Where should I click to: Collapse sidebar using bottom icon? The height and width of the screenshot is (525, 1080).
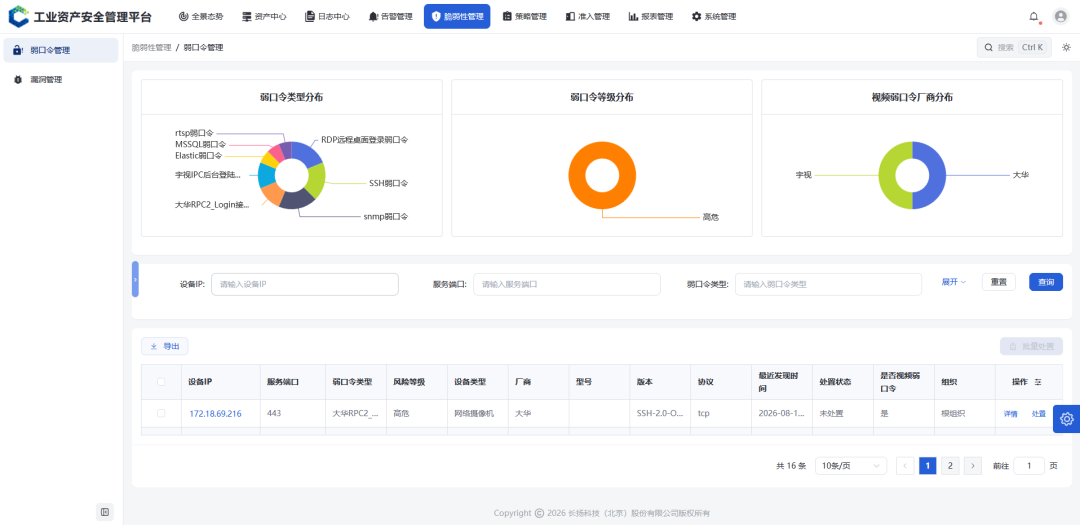[x=105, y=512]
